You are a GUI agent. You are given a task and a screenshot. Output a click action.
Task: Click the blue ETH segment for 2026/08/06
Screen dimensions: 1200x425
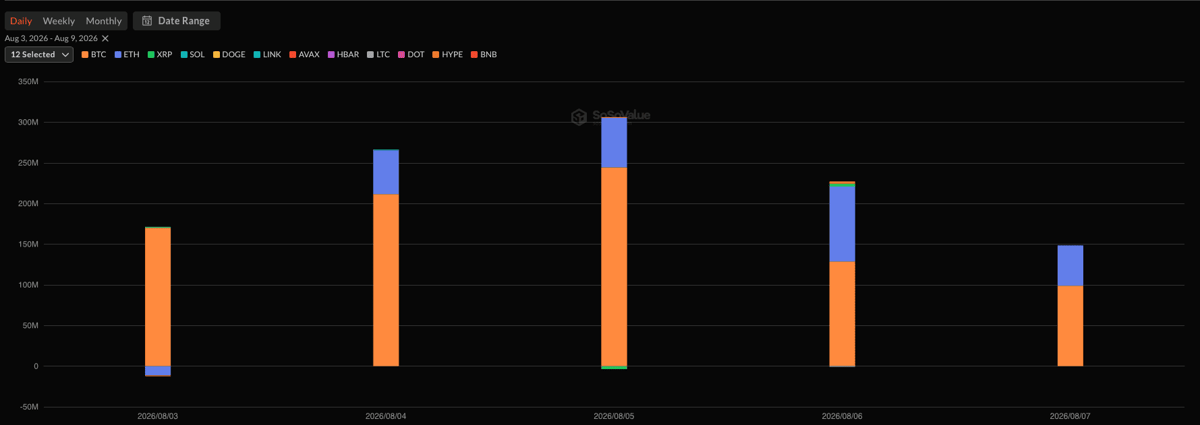pos(842,224)
